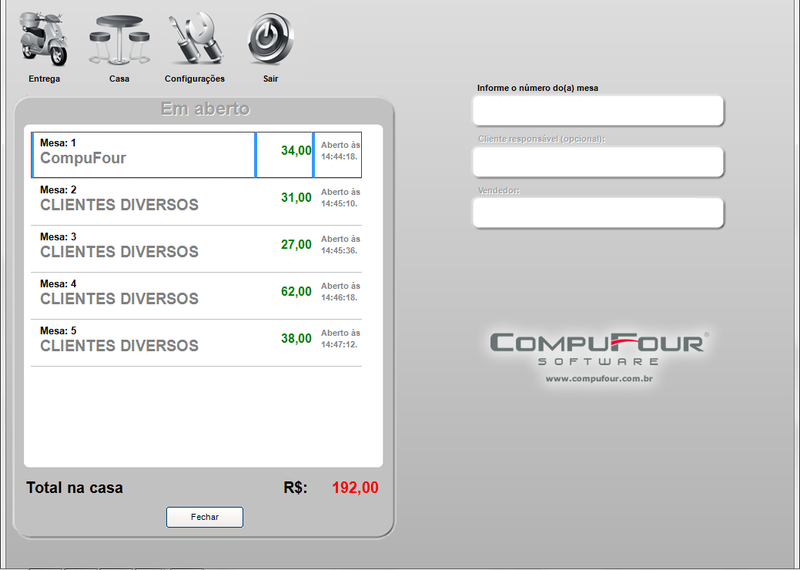
Task: Open the Entrega scooter icon
Action: (44, 40)
